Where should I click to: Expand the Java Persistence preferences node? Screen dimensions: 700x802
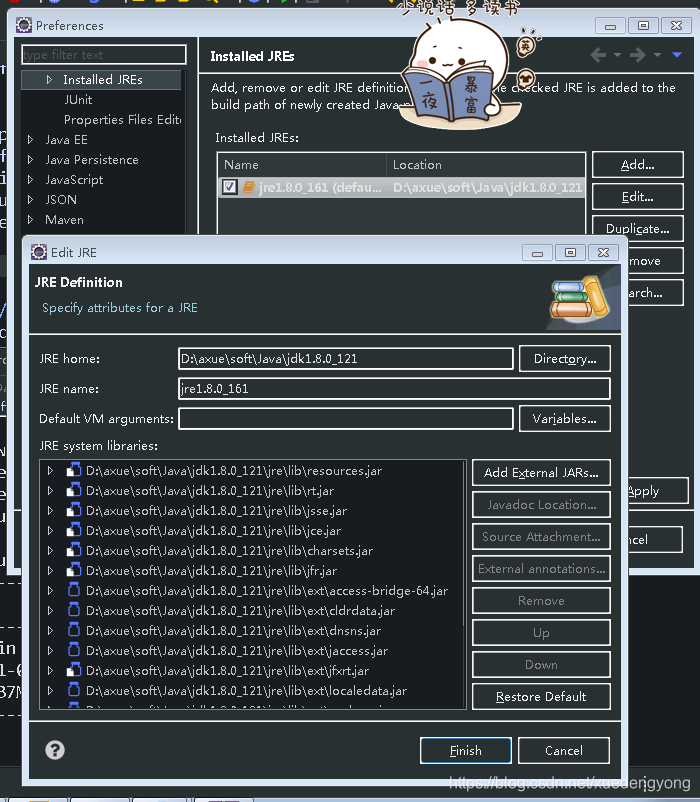click(30, 160)
